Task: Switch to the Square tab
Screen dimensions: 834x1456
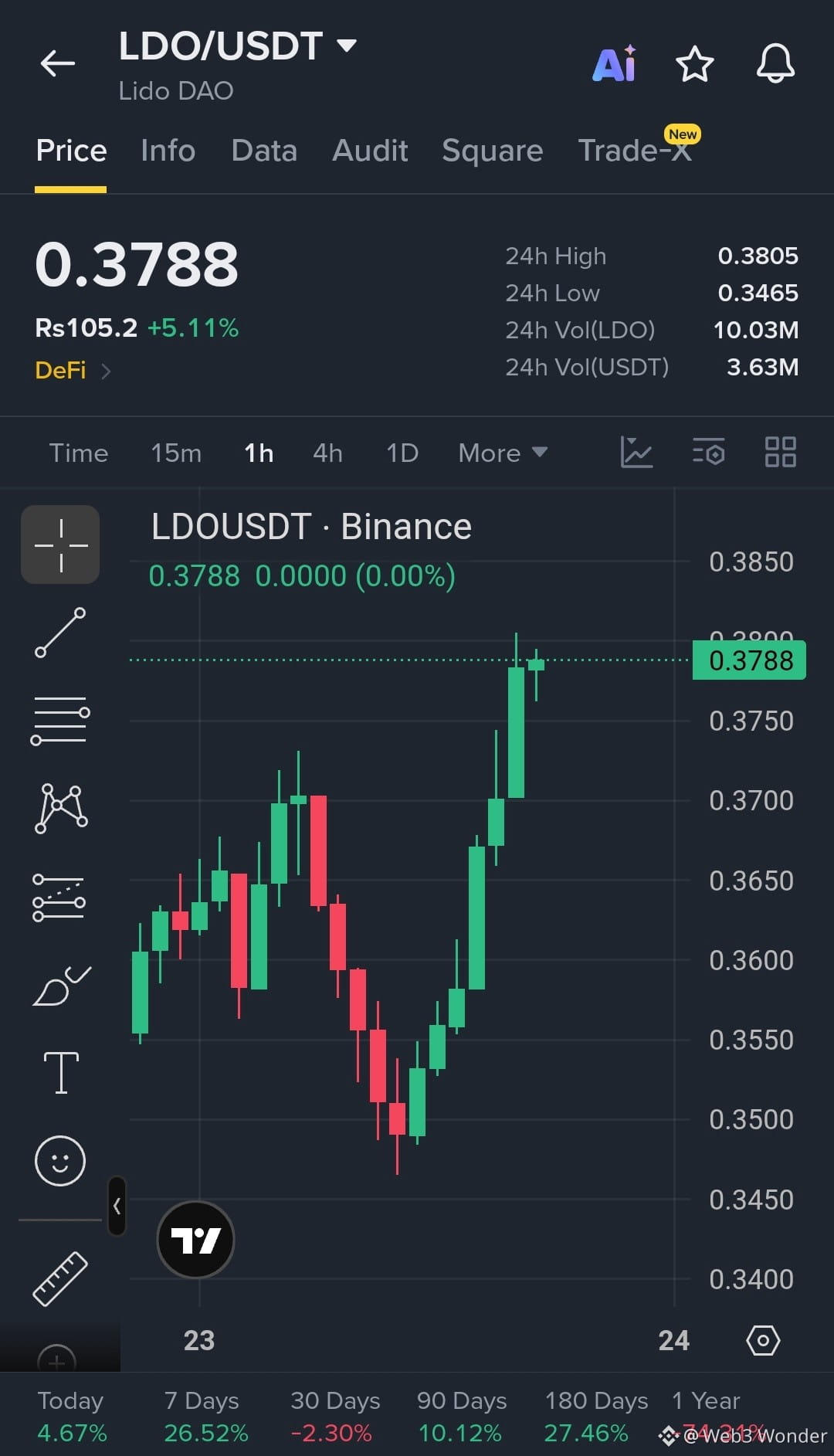Action: point(493,151)
